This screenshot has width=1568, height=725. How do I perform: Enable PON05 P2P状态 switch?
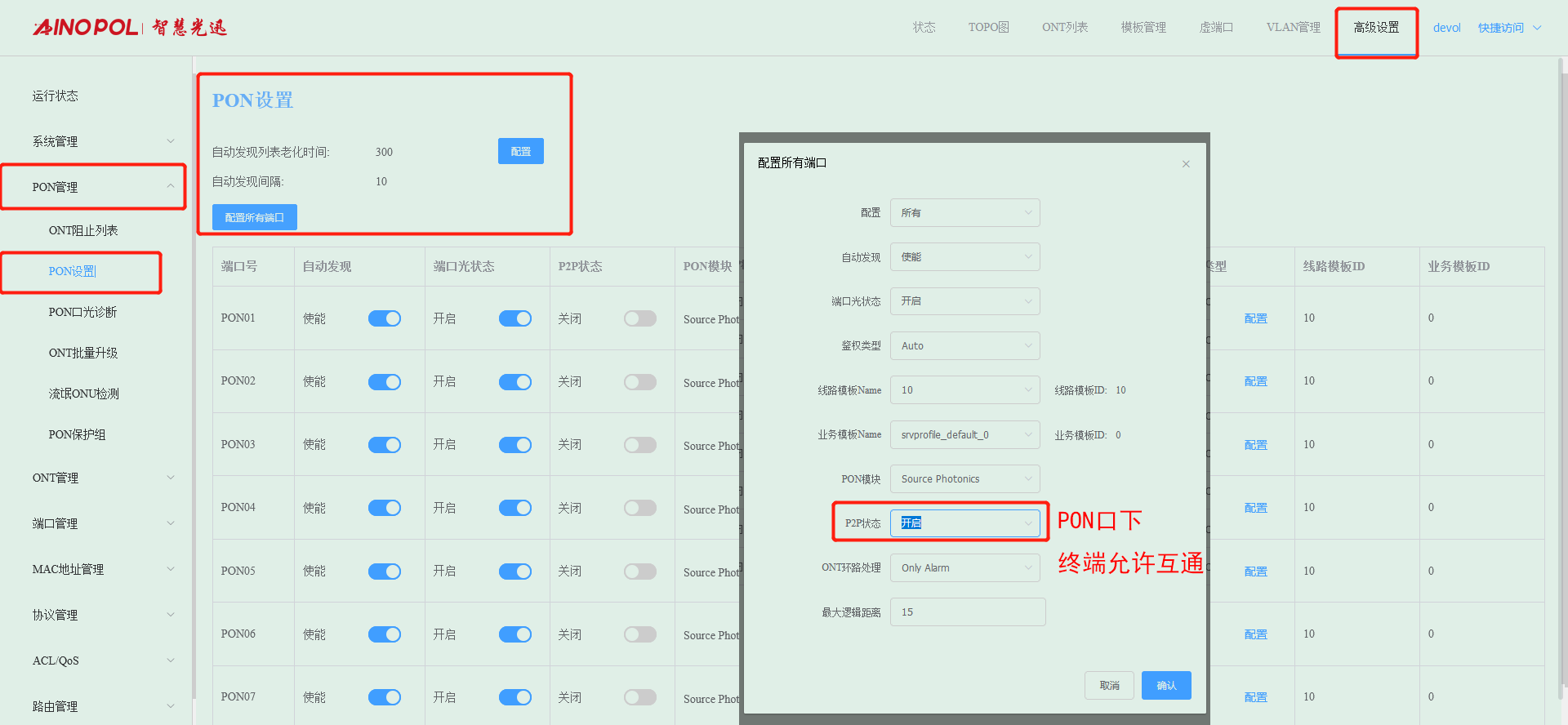pyautogui.click(x=639, y=572)
